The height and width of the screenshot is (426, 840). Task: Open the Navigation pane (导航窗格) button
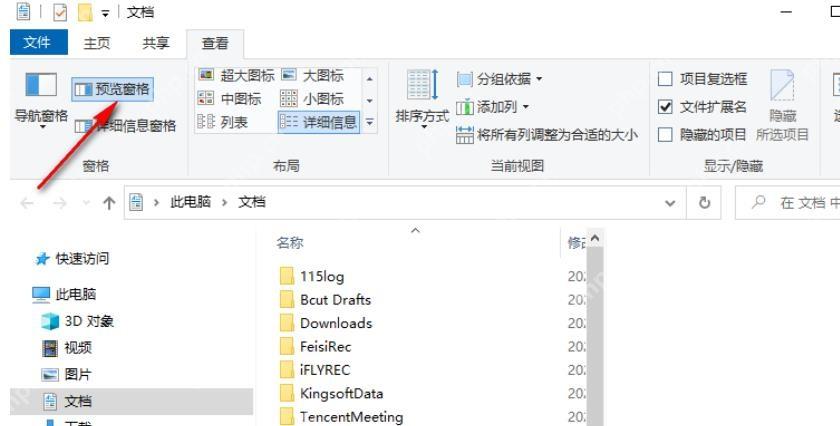pos(41,99)
